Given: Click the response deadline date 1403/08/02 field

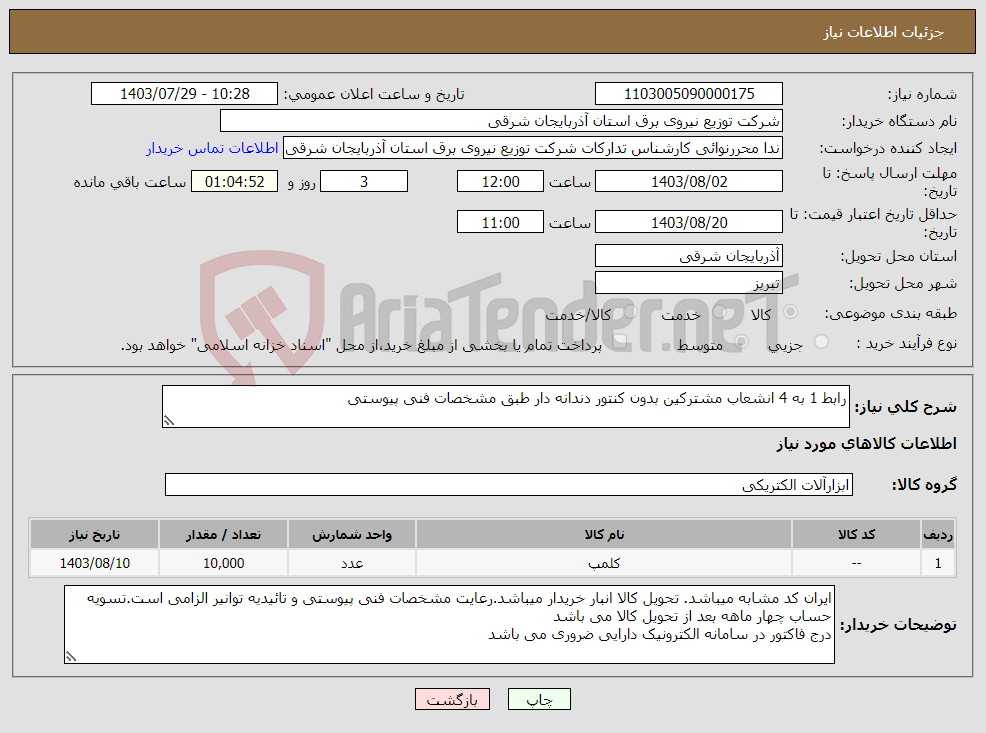Looking at the screenshot, I should coord(689,182).
